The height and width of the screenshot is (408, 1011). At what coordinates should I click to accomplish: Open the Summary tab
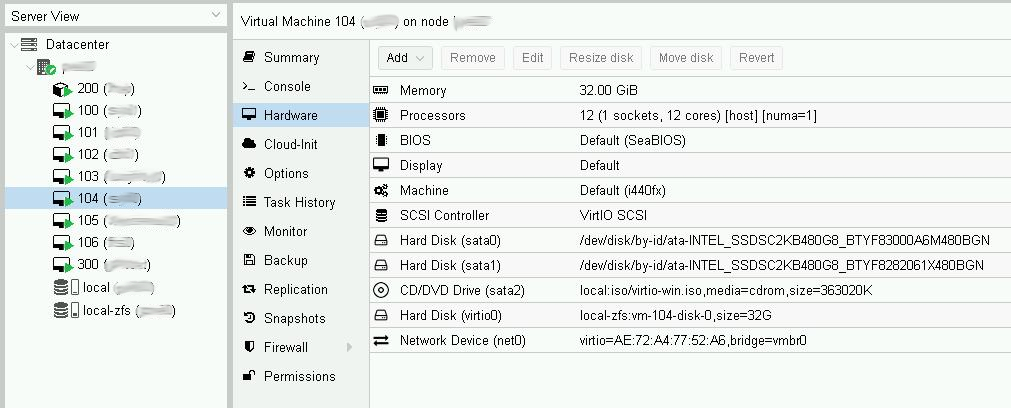291,58
